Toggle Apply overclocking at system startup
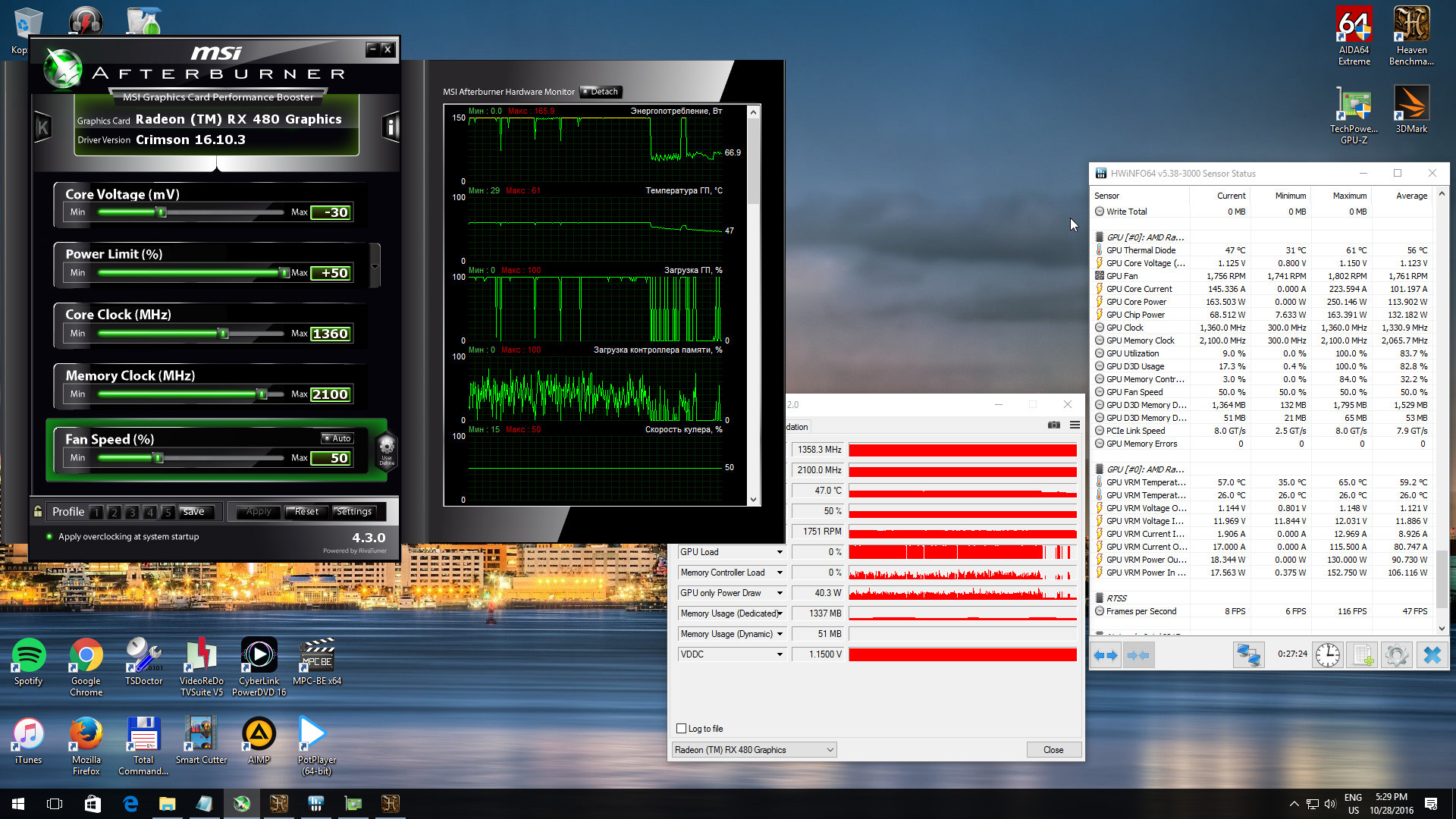1456x819 pixels. [x=50, y=537]
